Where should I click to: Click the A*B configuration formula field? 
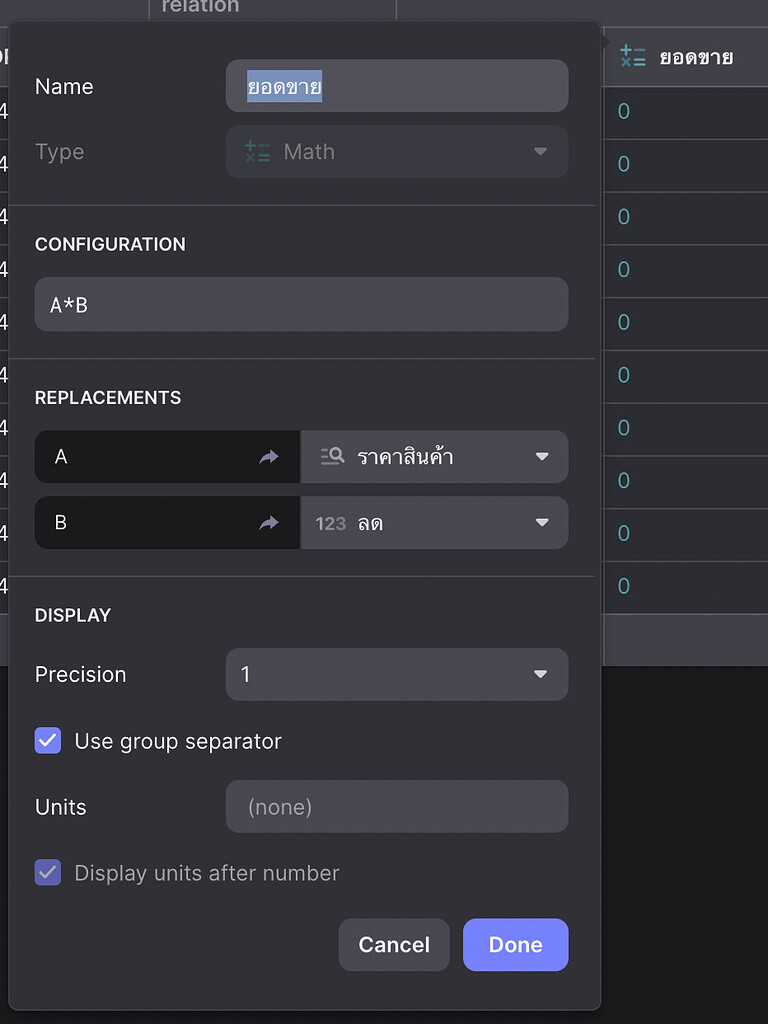(x=301, y=304)
